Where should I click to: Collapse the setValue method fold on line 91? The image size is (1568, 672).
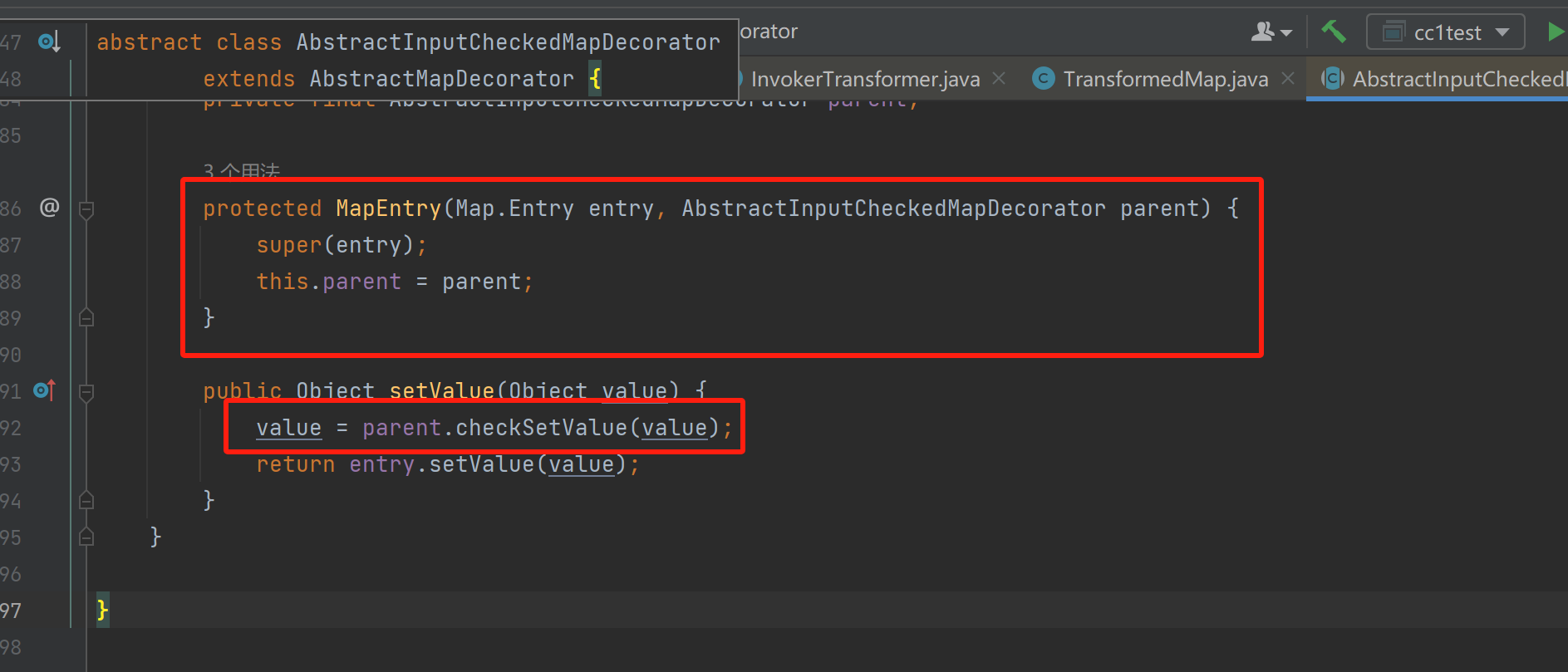point(86,392)
